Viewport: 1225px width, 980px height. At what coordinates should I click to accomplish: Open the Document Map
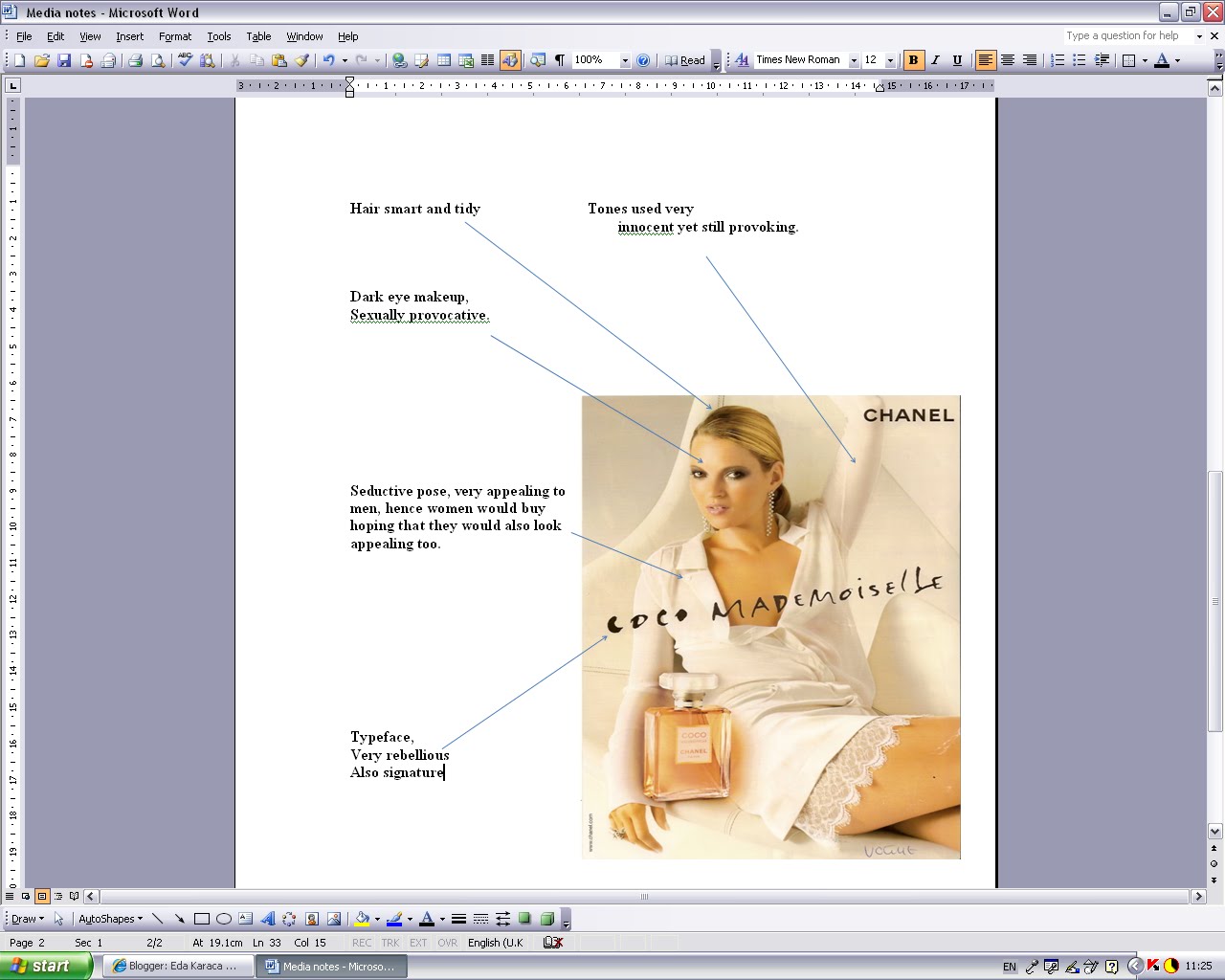pyautogui.click(x=538, y=60)
